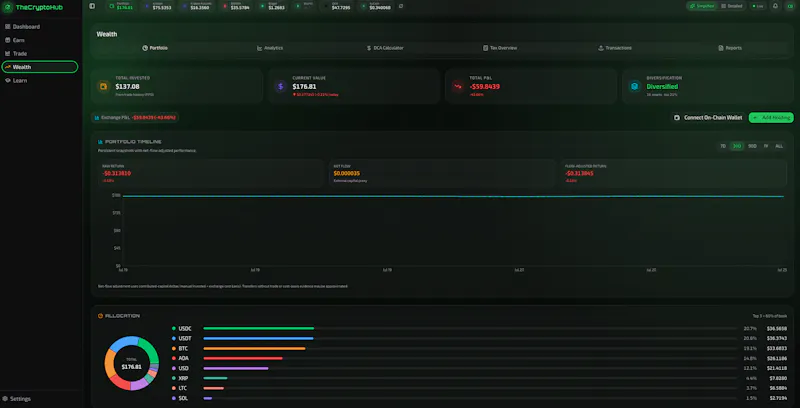This screenshot has width=800, height=408.
Task: Select the Wealth sidebar item
Action: pyautogui.click(x=40, y=67)
